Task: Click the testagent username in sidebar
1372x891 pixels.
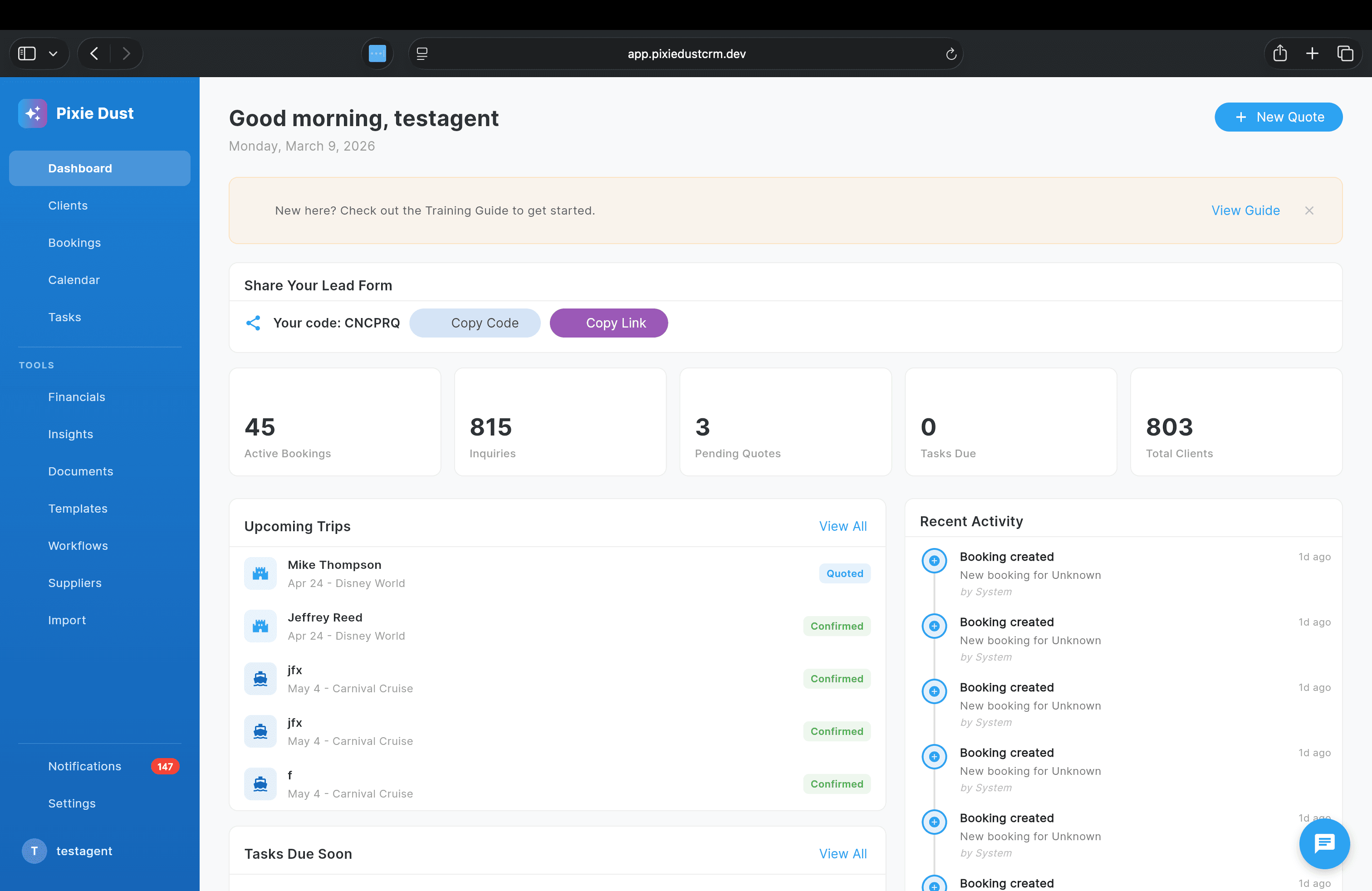Action: 84,851
